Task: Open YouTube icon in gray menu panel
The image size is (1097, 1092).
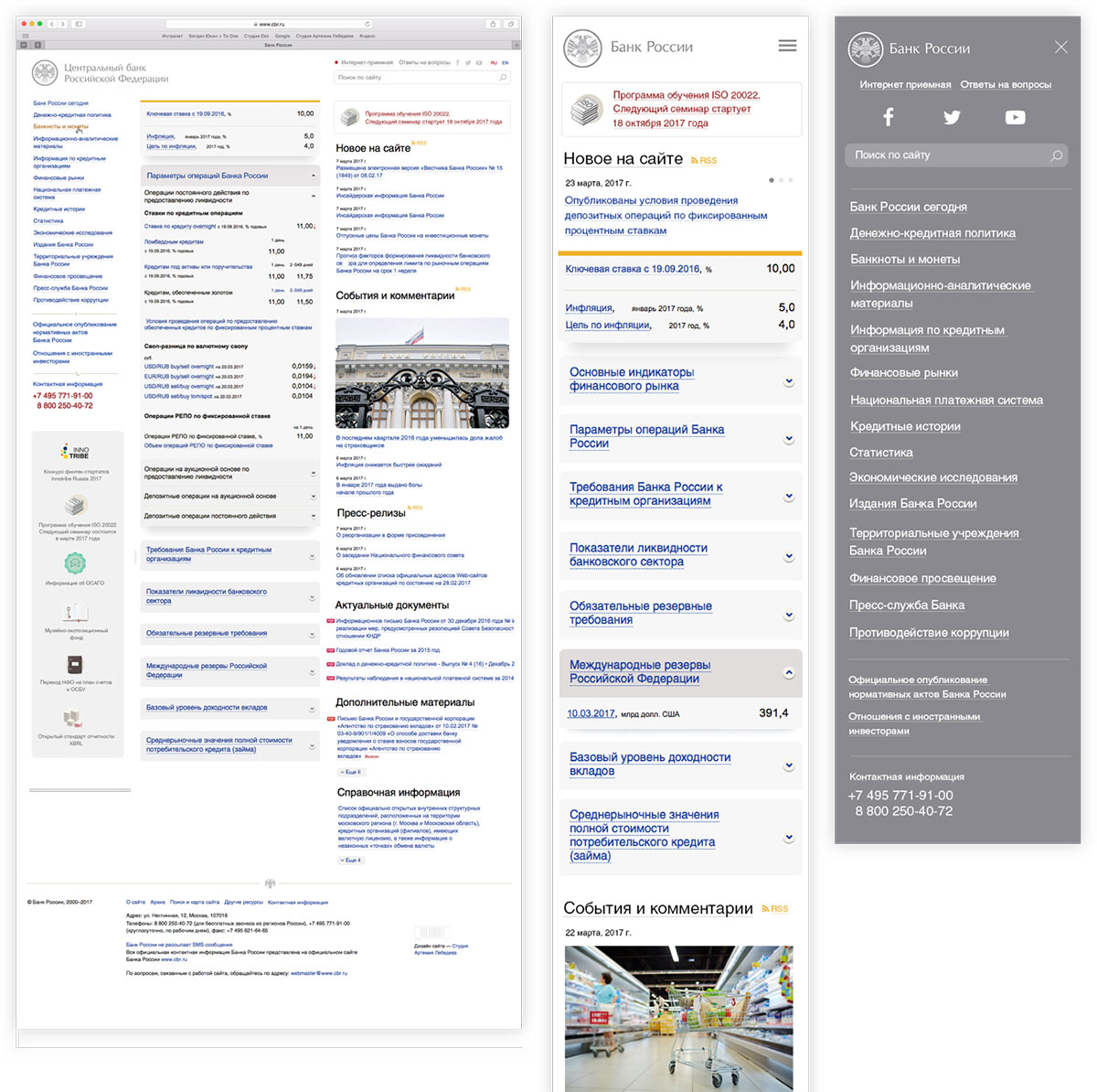Action: coord(1015,117)
